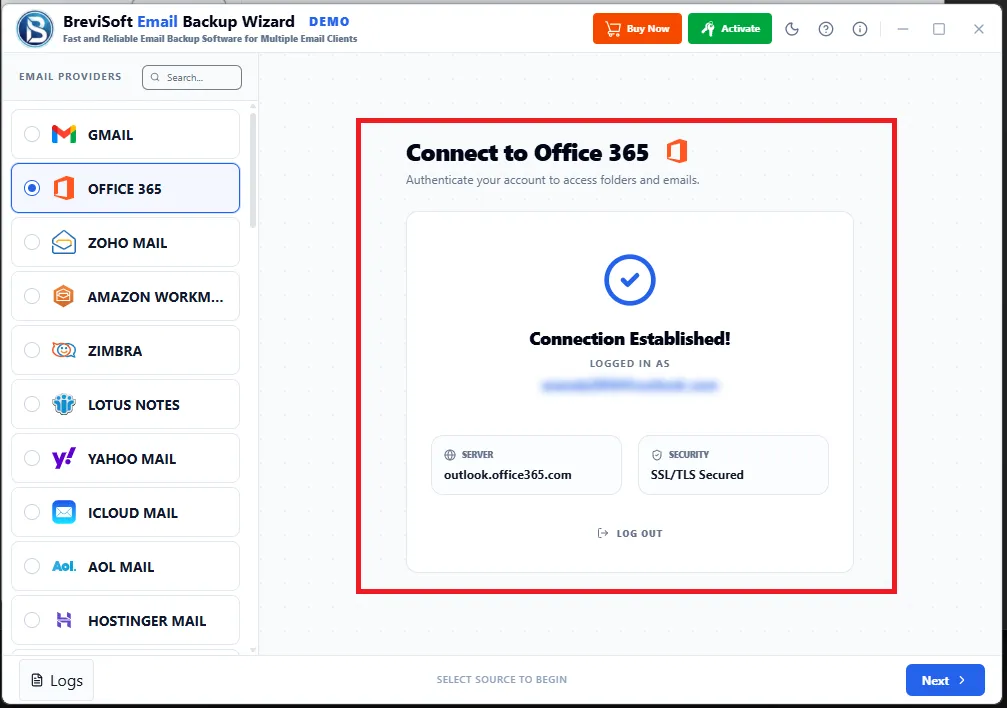Click the blurred logged-in email address
Viewport: 1007px width, 708px height.
tap(629, 385)
